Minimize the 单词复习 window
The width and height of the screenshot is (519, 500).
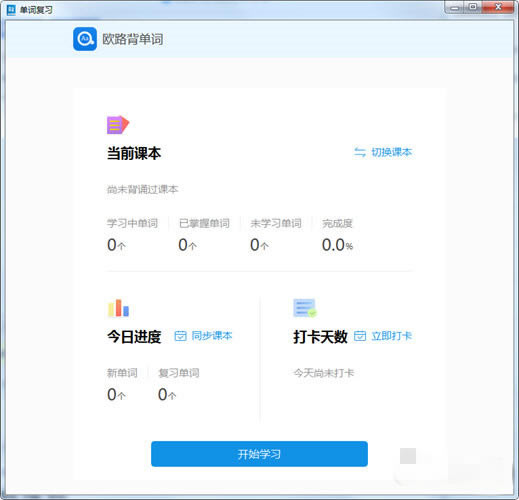pyautogui.click(x=455, y=8)
